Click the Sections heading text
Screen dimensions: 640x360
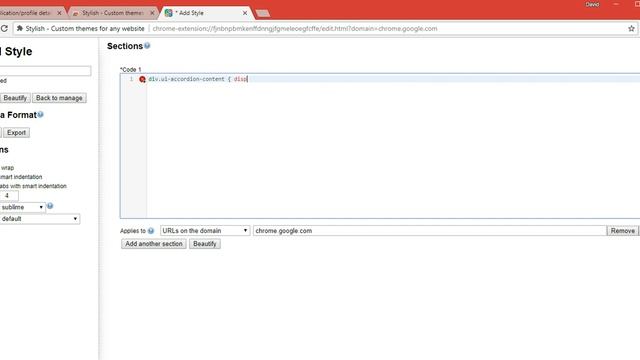pyautogui.click(x=125, y=46)
